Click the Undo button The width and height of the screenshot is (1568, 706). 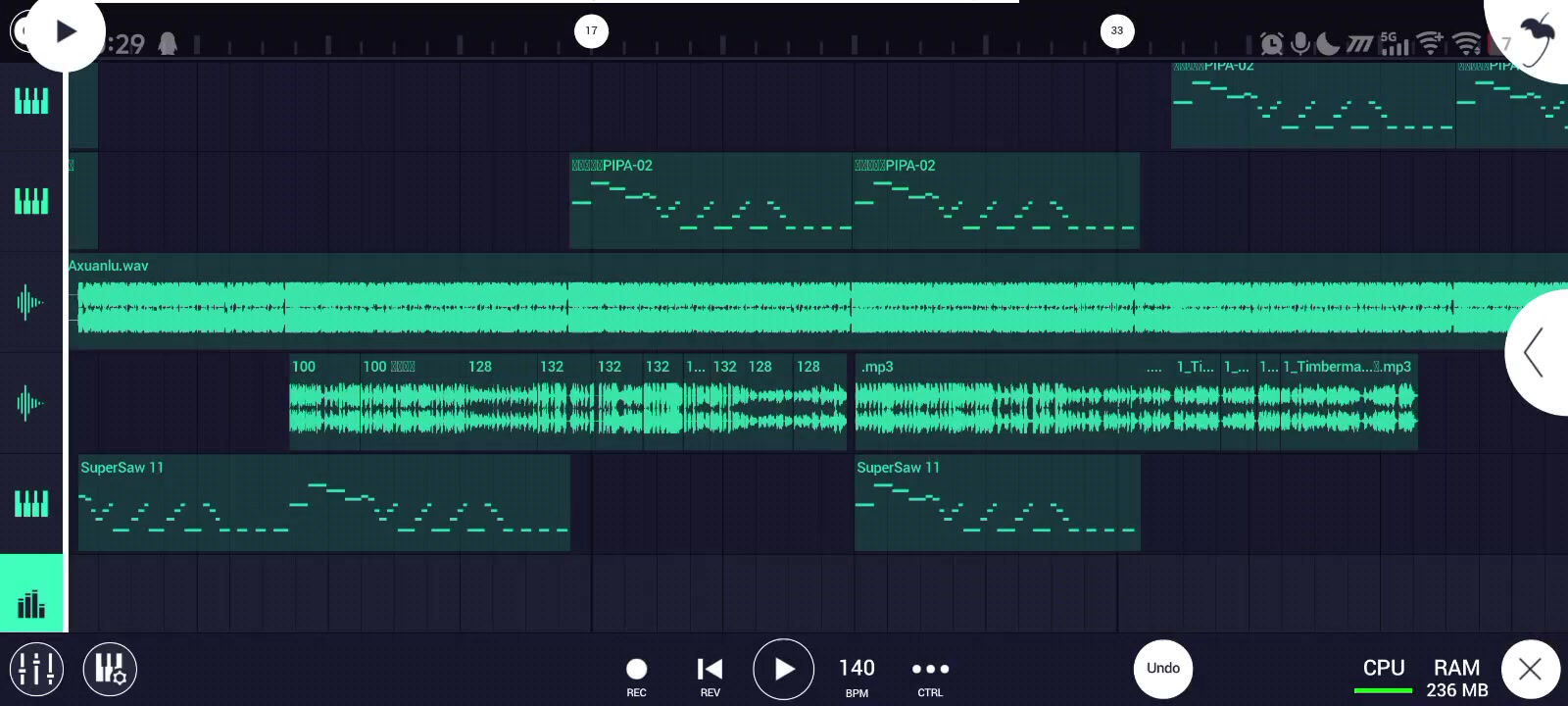[1163, 669]
